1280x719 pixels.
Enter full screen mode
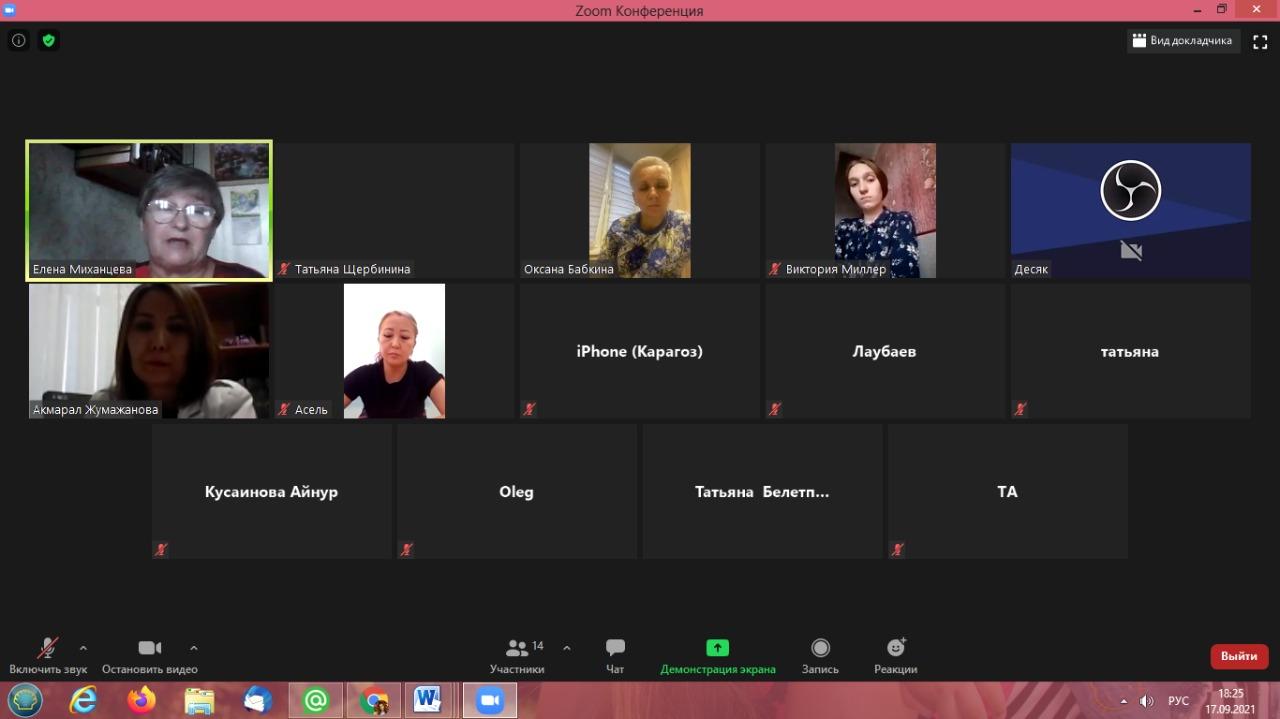[1260, 41]
